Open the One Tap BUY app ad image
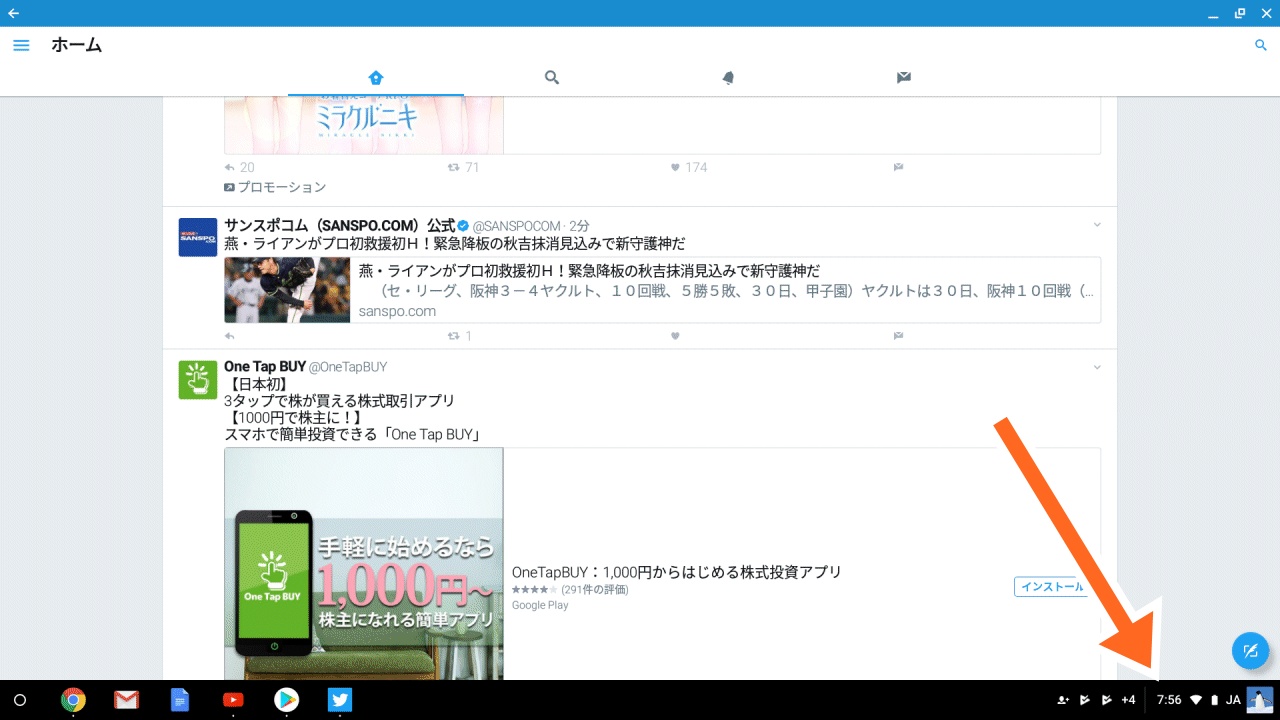The width and height of the screenshot is (1280, 720). 364,564
